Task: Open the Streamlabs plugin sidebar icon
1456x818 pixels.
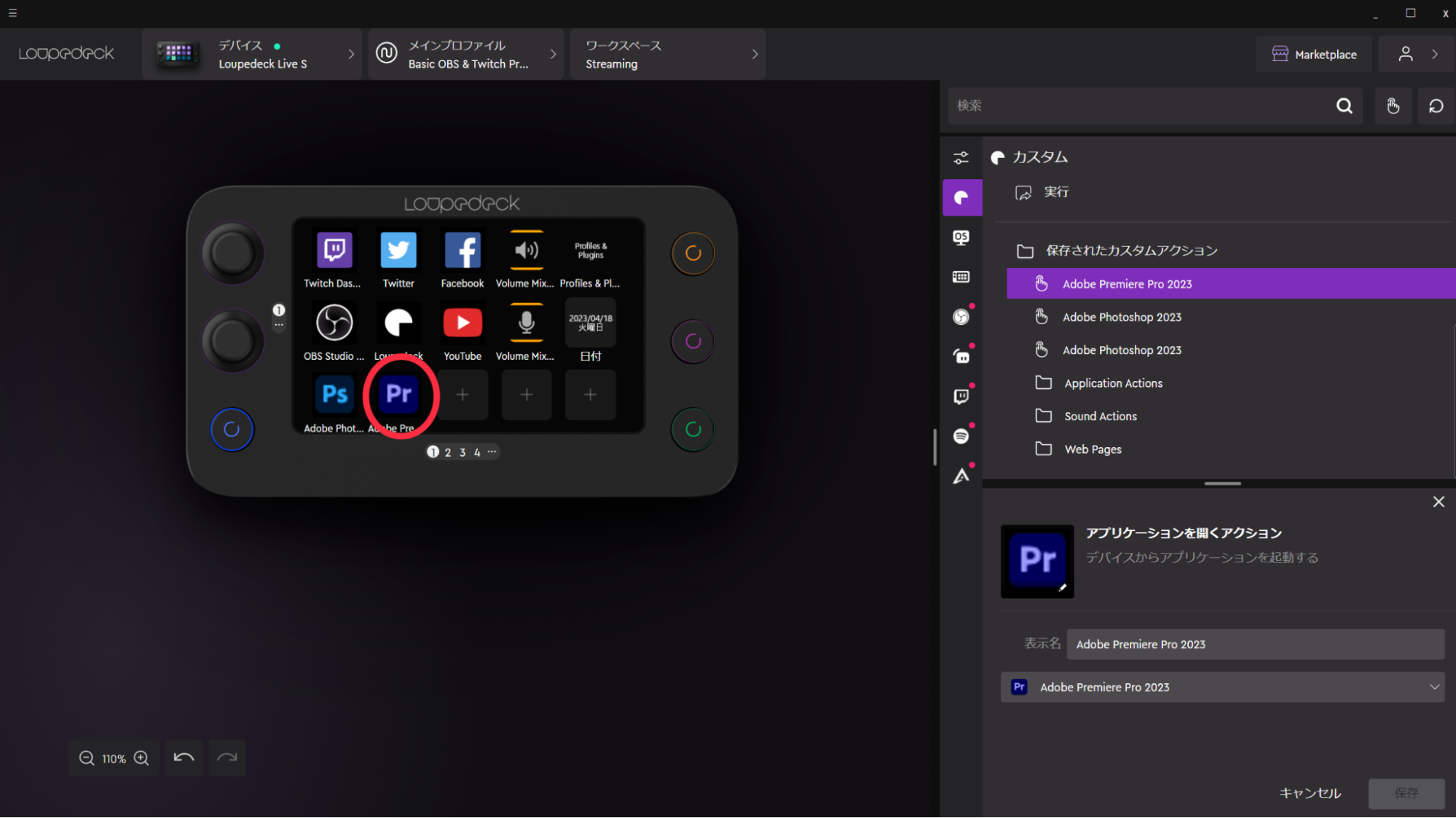Action: pos(961,356)
